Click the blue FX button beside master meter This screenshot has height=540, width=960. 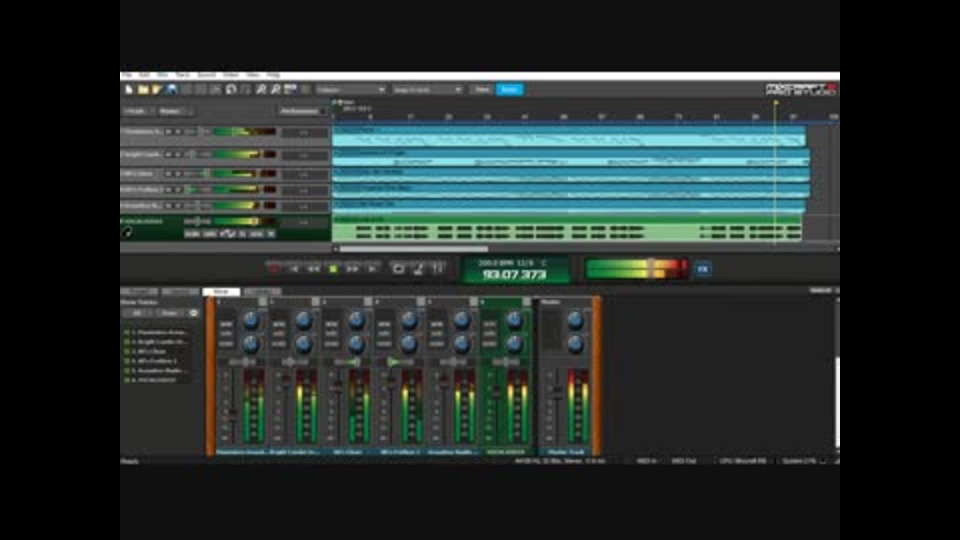click(703, 269)
